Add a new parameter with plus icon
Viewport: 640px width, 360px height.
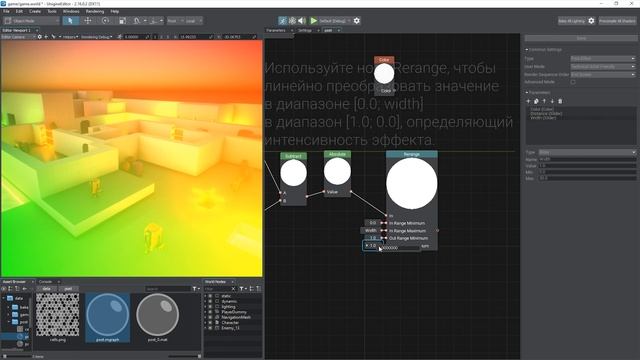click(528, 101)
